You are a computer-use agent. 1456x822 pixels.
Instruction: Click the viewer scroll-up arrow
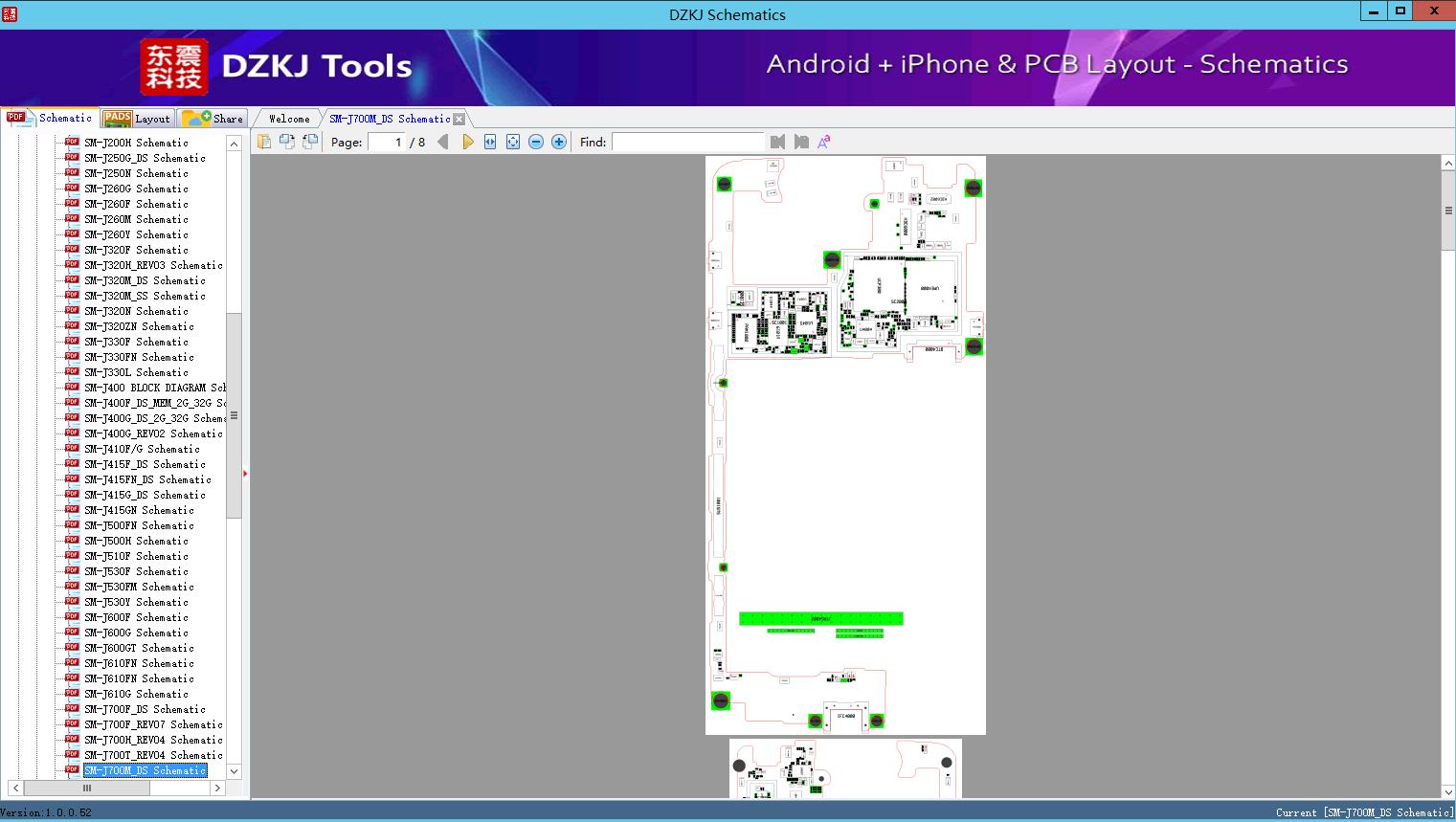(1448, 164)
